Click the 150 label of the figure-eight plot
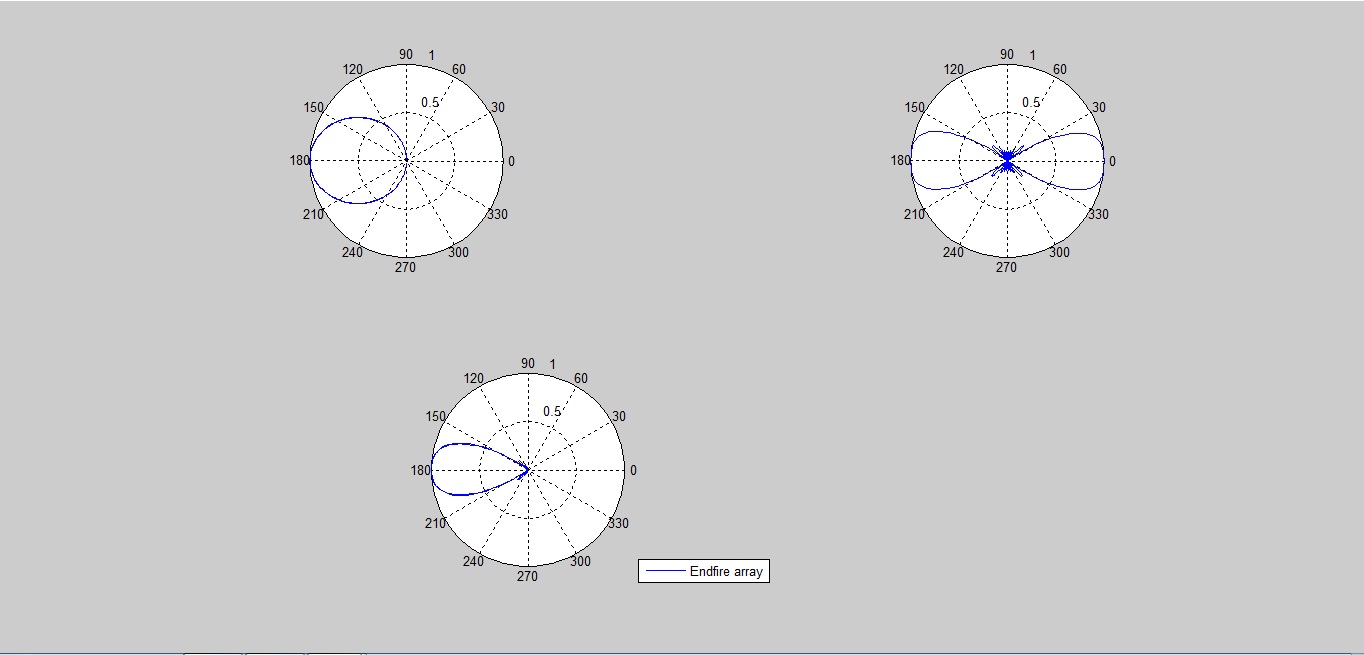1364x655 pixels. [x=914, y=107]
